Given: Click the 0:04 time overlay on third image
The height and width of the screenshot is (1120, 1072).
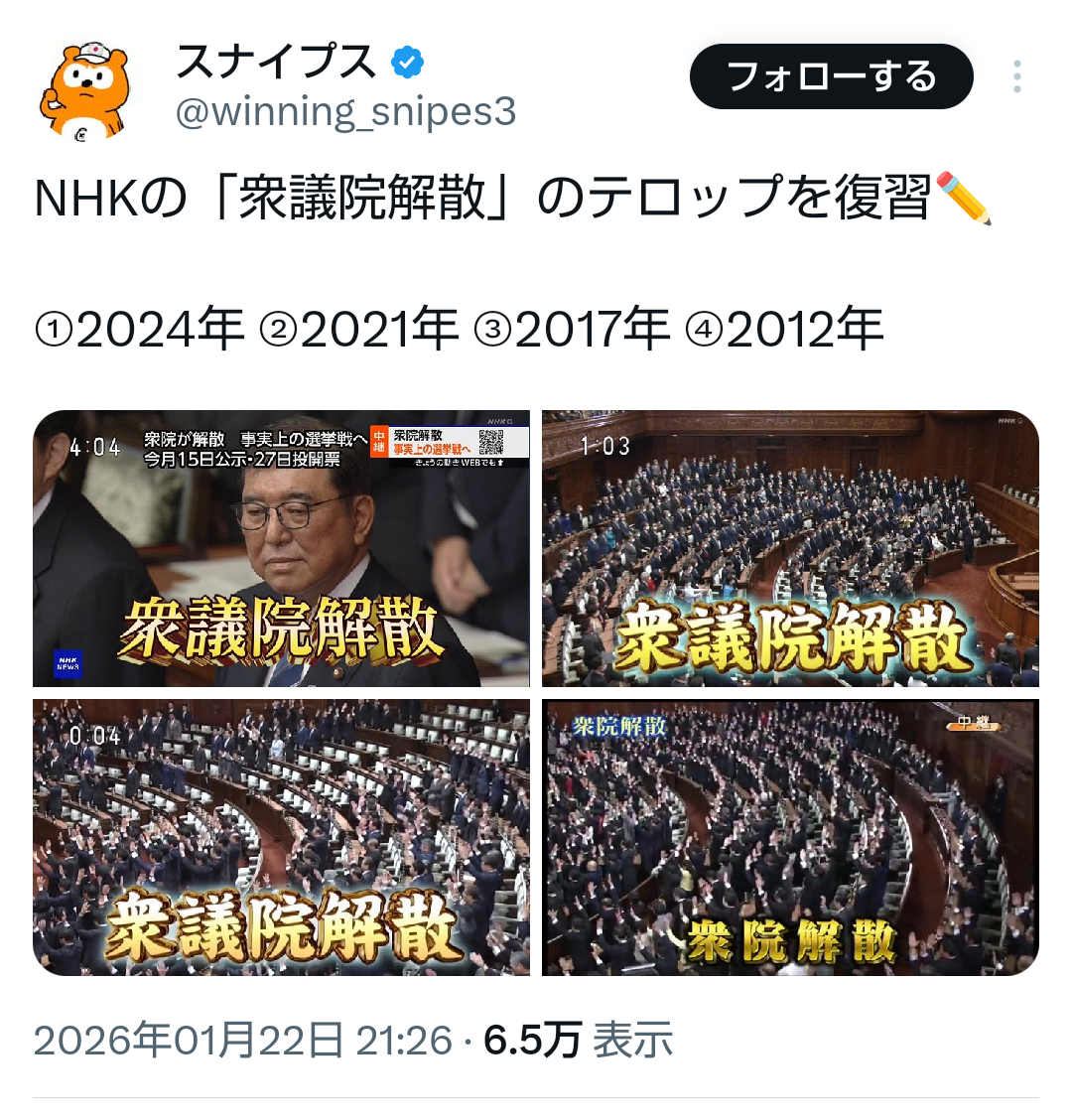Looking at the screenshot, I should (x=95, y=735).
